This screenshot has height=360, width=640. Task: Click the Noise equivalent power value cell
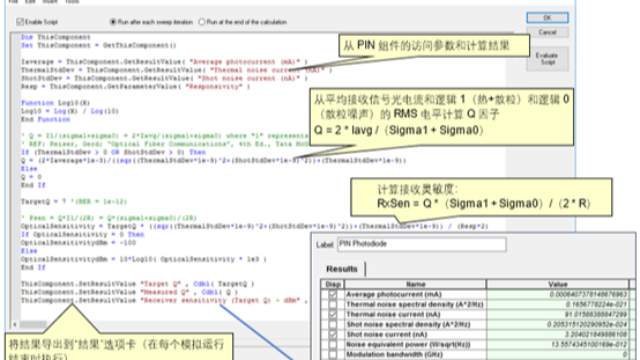(558, 344)
